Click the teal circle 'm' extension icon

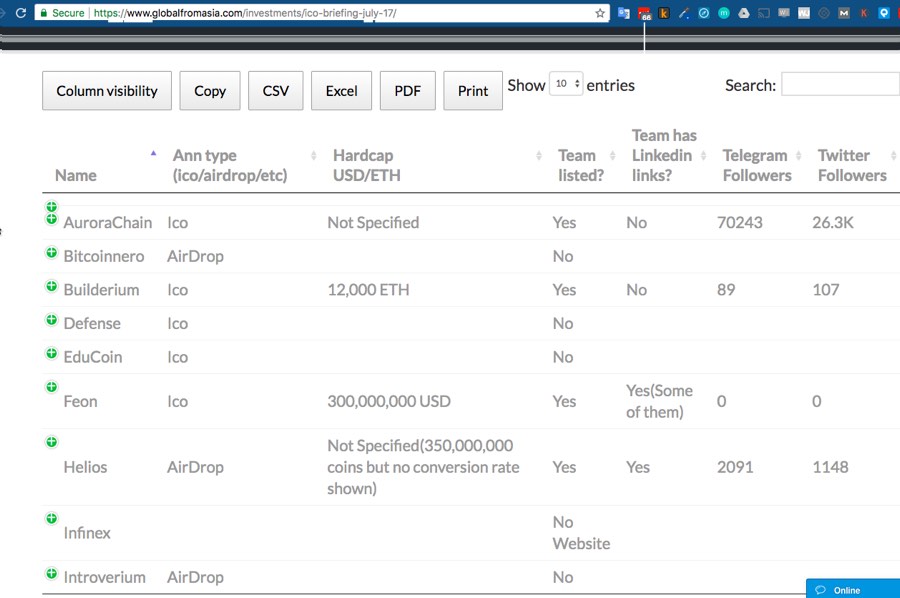(724, 13)
